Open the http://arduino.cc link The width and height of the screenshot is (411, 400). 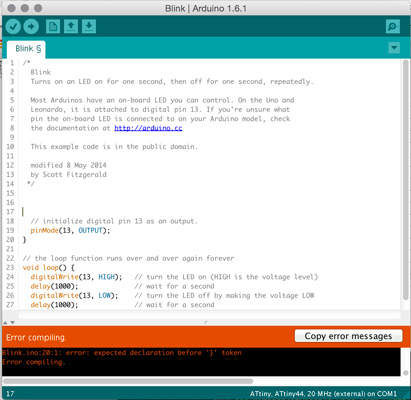coord(148,128)
